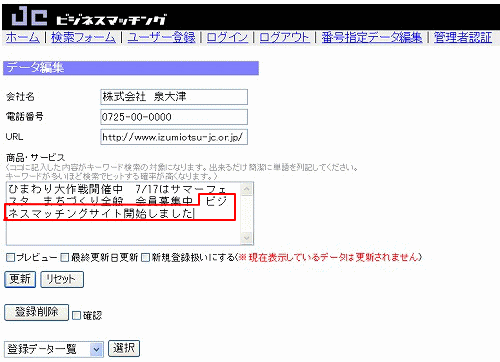This screenshot has height=362, width=500.
Task: Click the 登録削除 button
Action: pos(37,312)
